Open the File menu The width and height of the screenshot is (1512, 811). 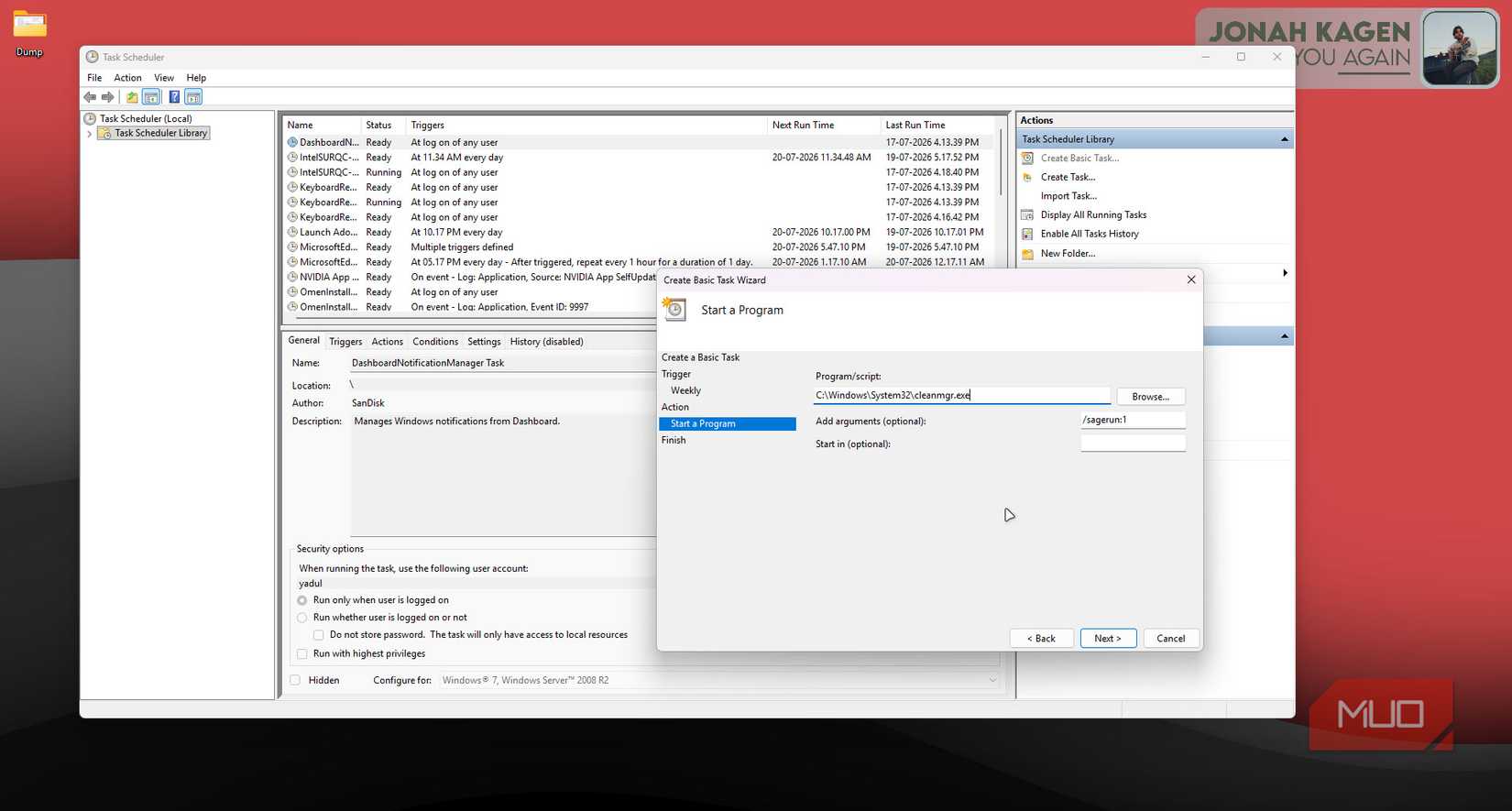click(x=94, y=78)
